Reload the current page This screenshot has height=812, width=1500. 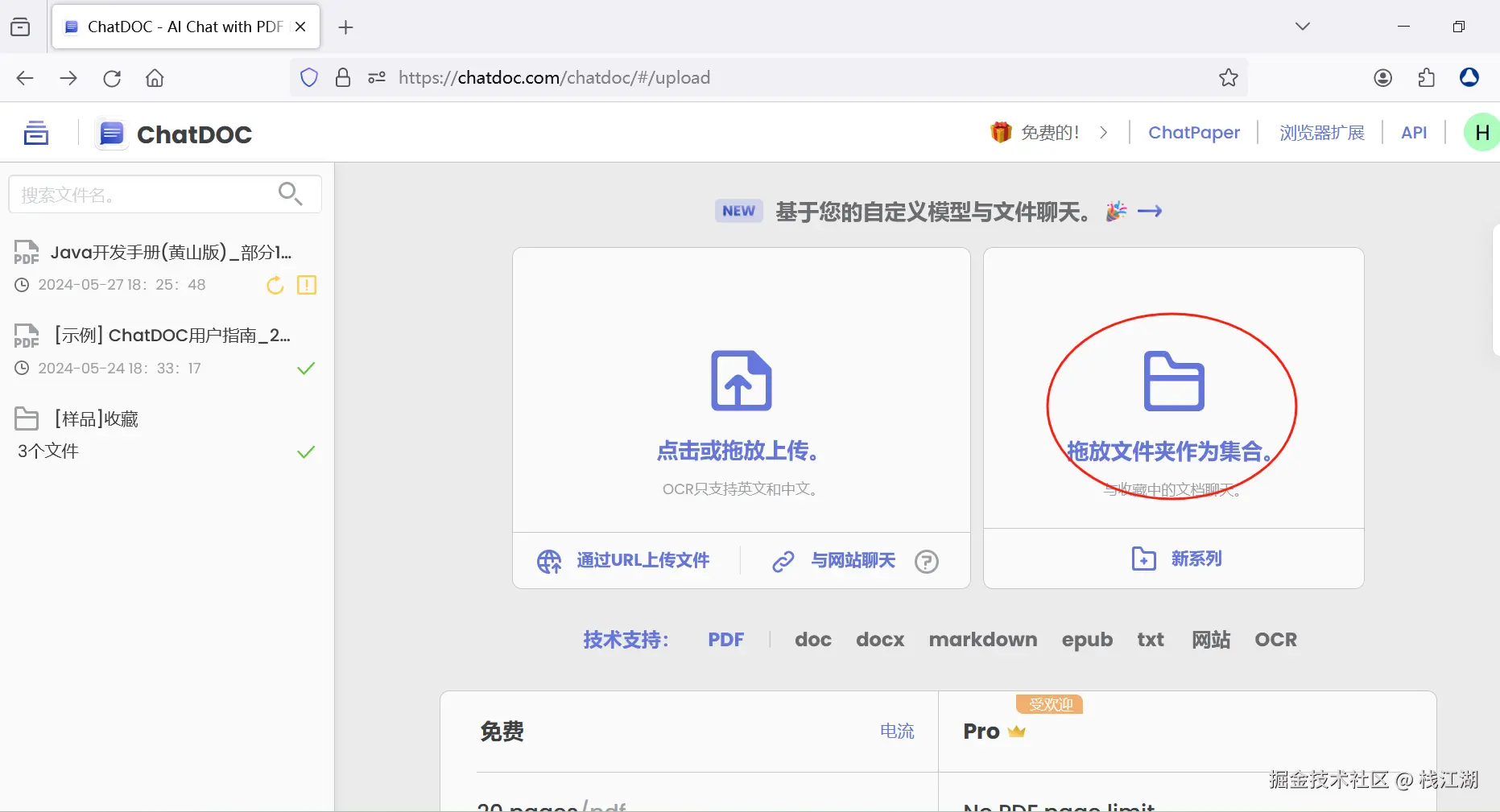point(112,78)
